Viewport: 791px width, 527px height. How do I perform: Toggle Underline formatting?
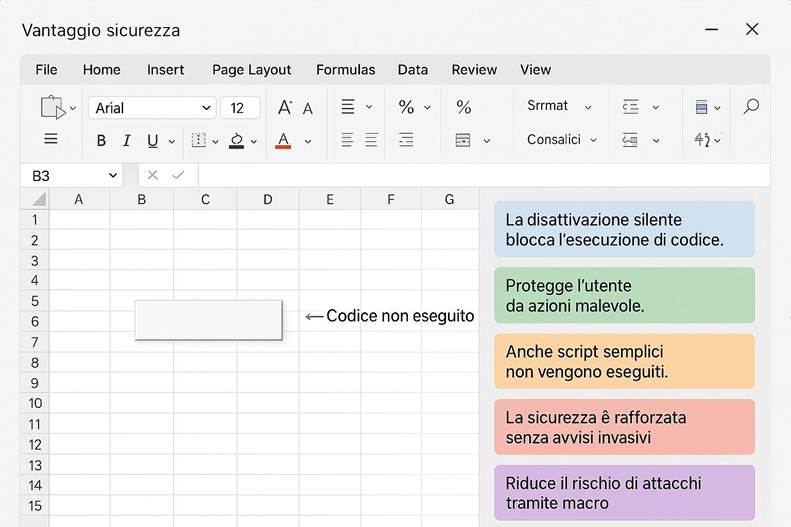click(152, 141)
